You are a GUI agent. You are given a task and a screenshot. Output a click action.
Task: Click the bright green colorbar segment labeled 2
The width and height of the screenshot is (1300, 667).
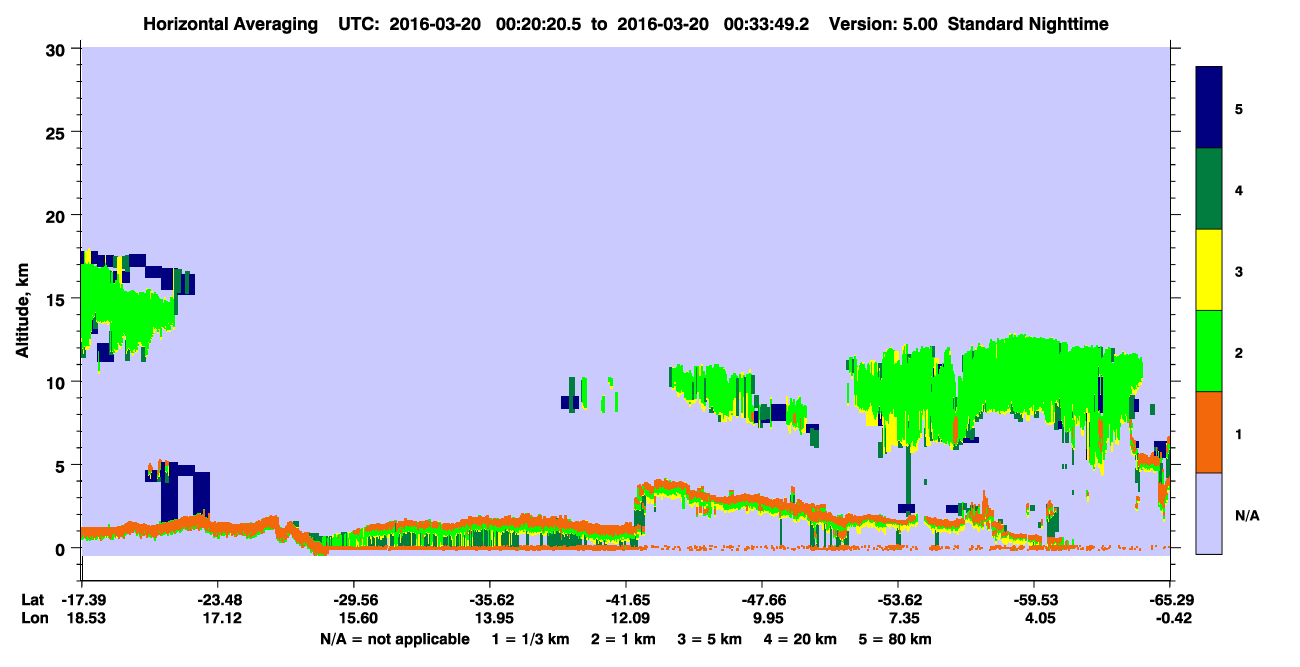click(1209, 351)
